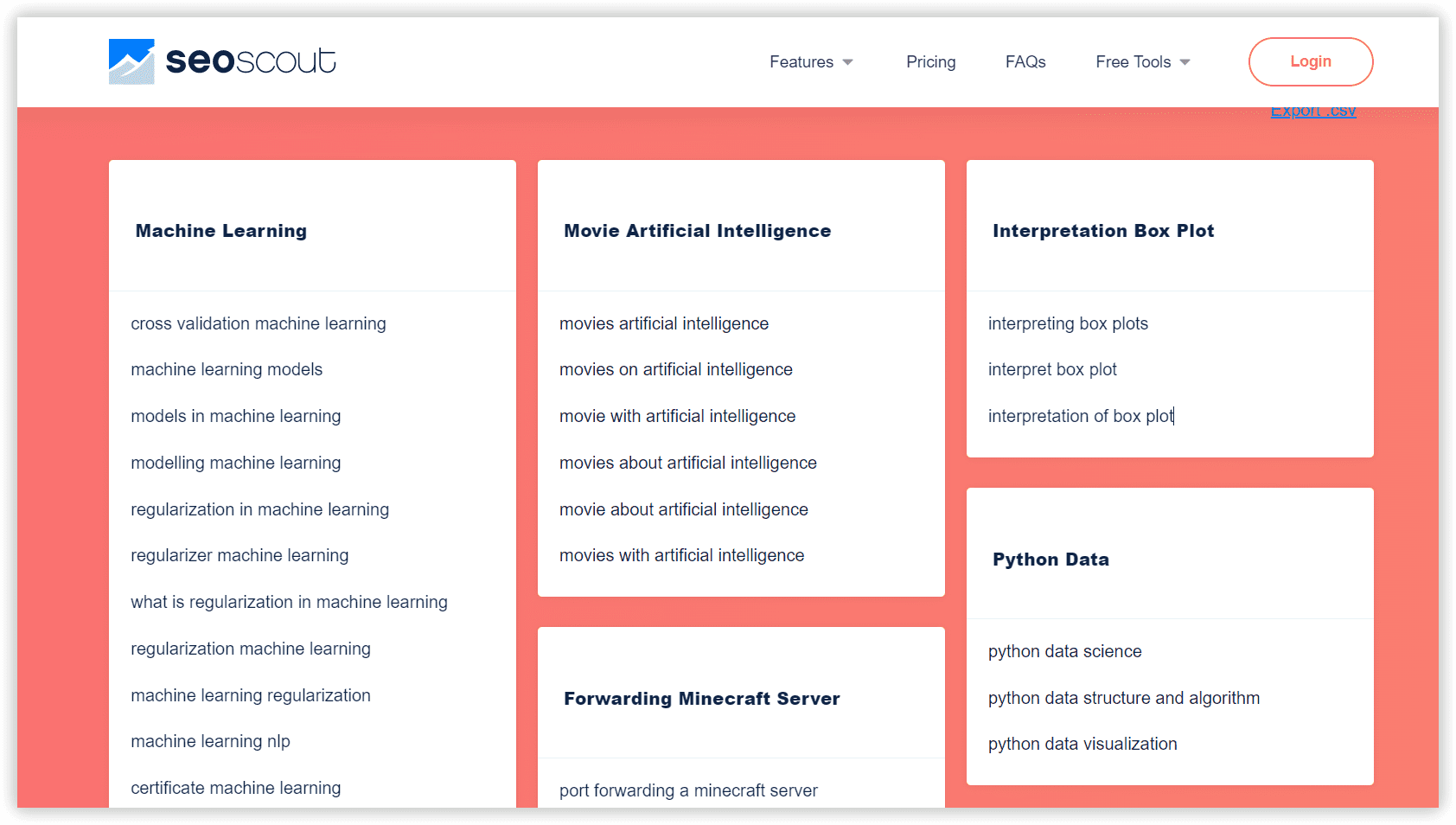Expand the Free Tools dropdown arrow
The height and width of the screenshot is (825, 1456).
click(1185, 62)
